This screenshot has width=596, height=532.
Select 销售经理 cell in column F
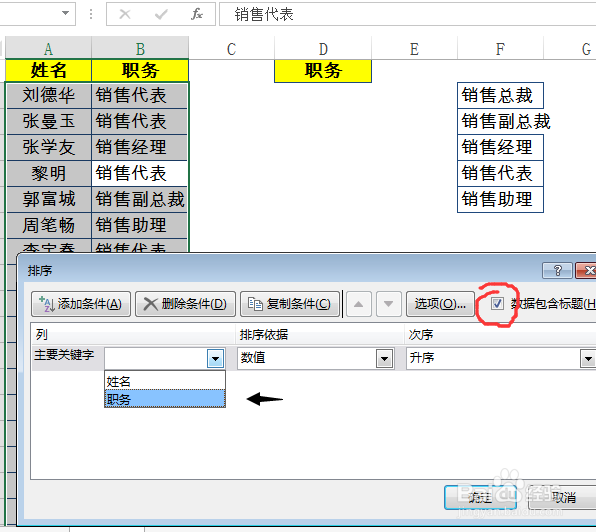(500, 147)
